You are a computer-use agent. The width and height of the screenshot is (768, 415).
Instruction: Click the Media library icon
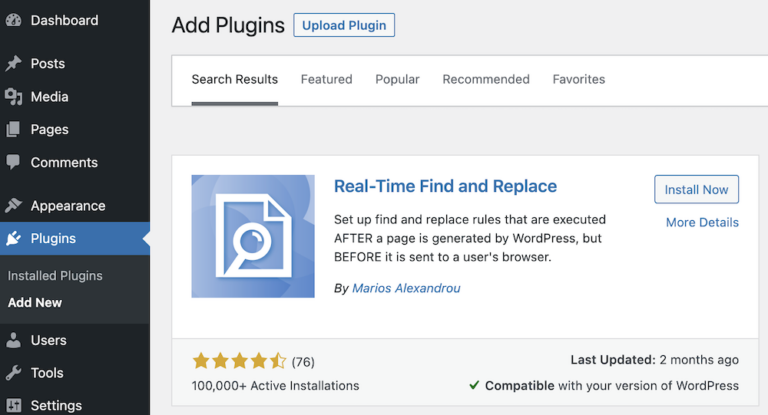pyautogui.click(x=13, y=96)
